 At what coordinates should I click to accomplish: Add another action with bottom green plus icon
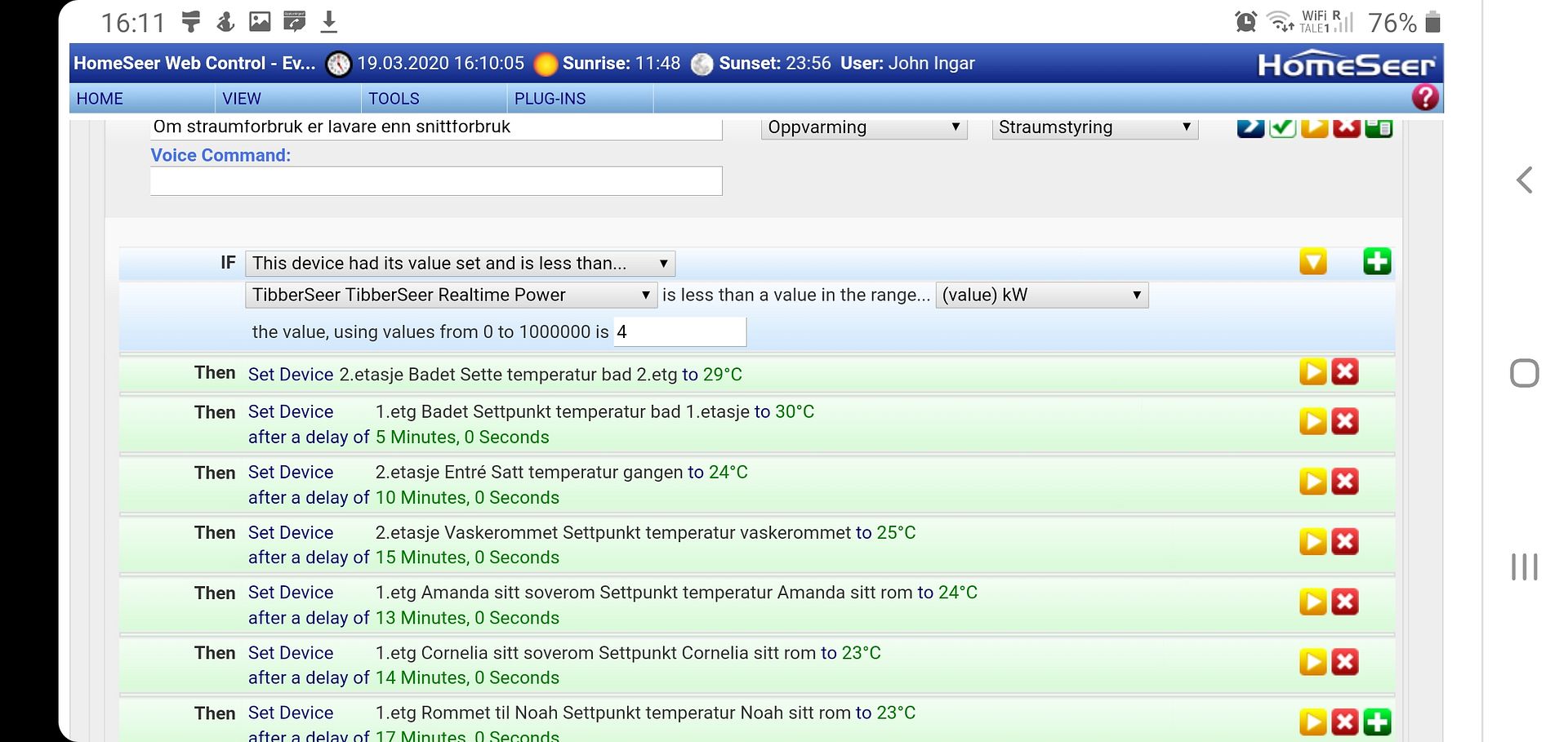point(1377,722)
